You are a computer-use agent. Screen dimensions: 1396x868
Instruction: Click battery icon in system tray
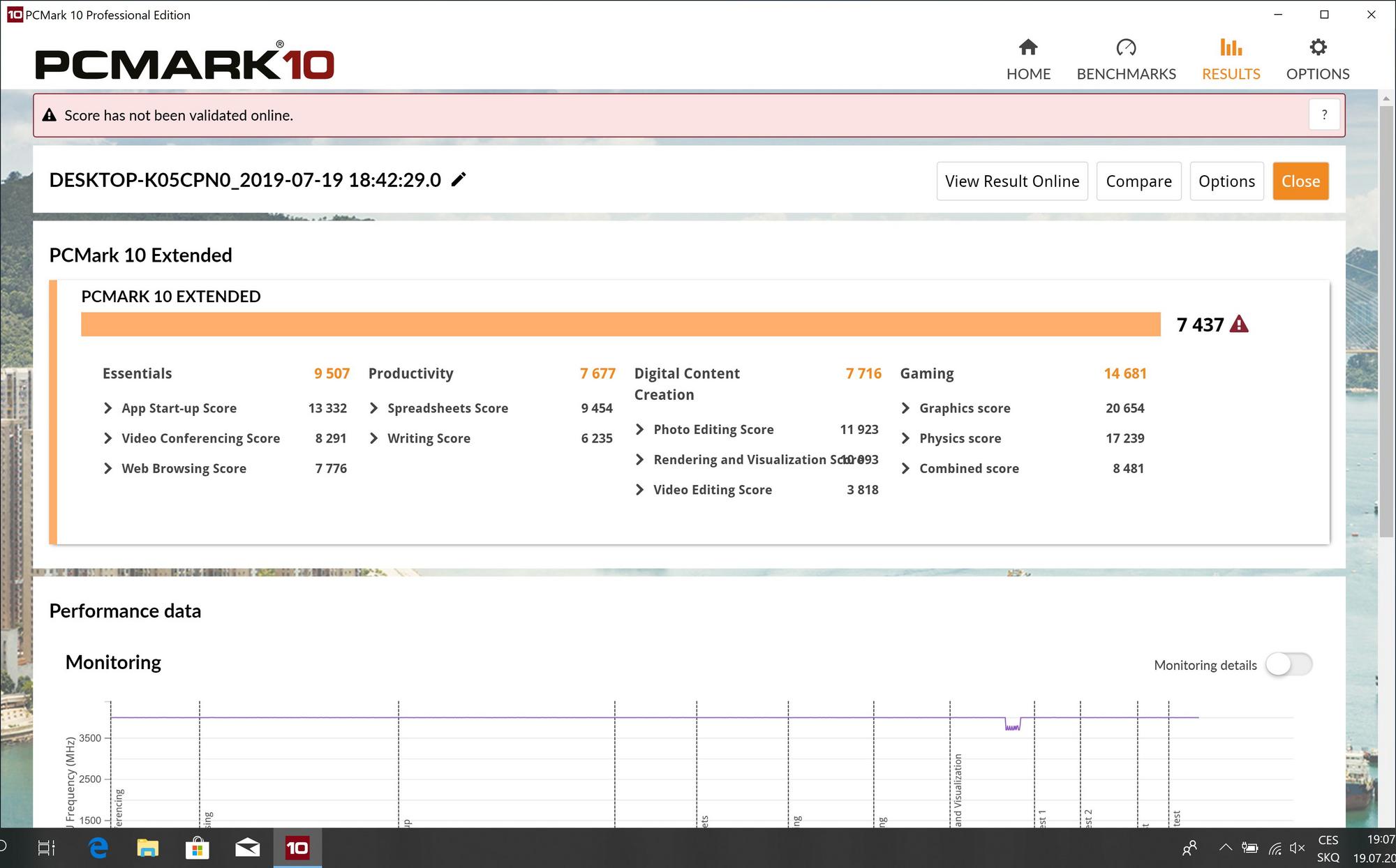pos(1249,848)
